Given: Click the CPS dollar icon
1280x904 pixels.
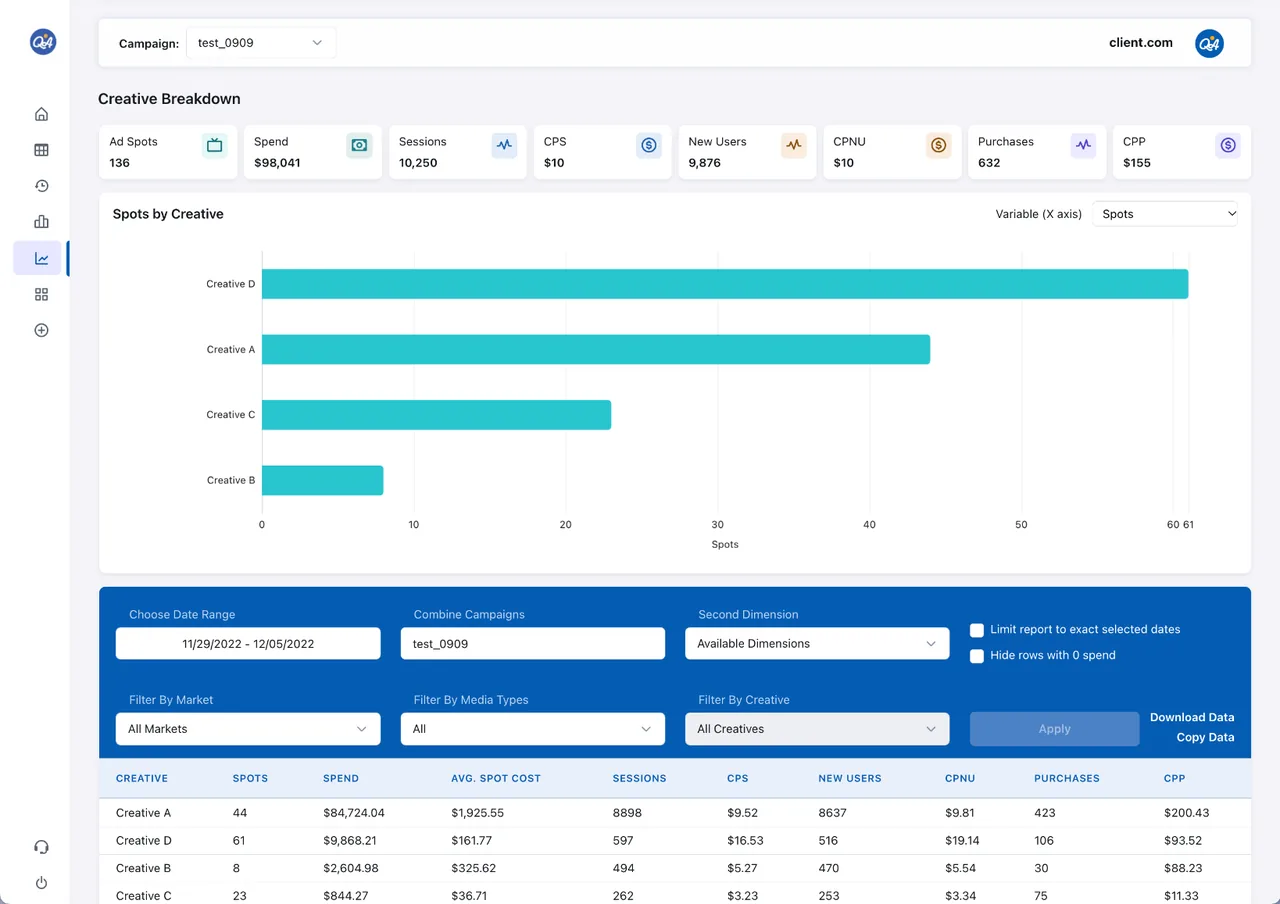Looking at the screenshot, I should [x=649, y=145].
